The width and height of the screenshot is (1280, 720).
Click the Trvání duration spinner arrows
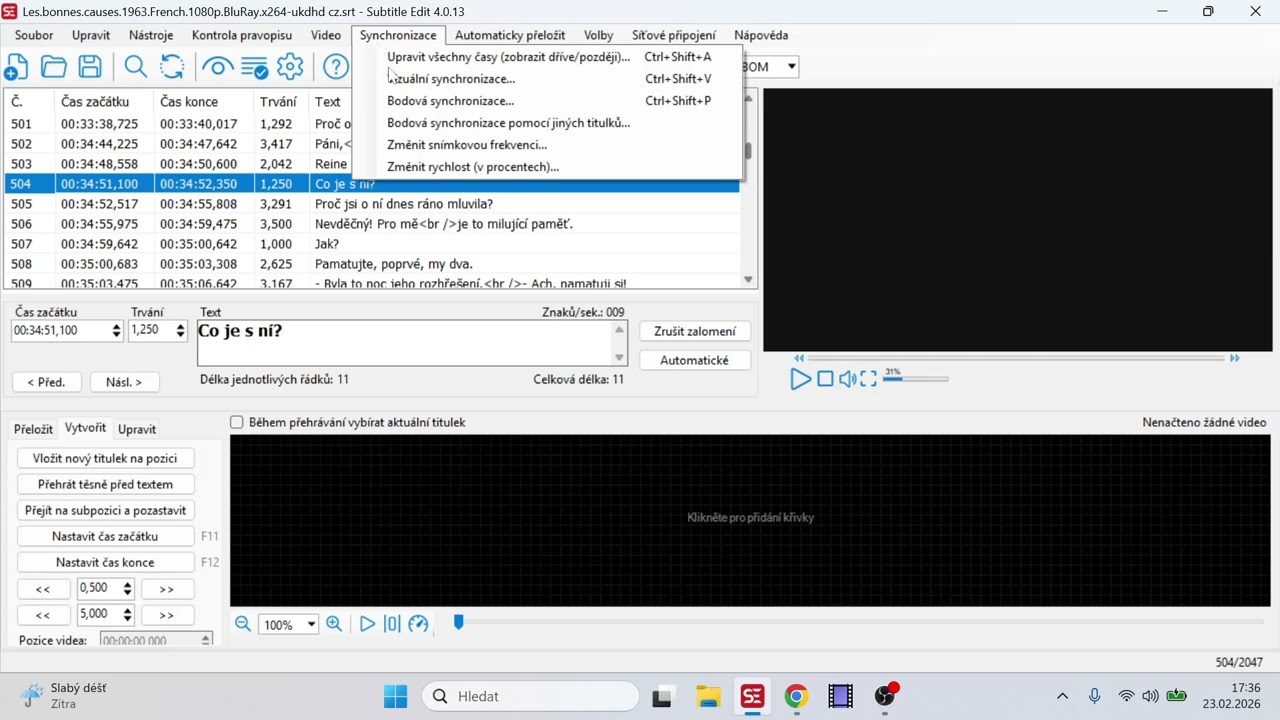pos(180,331)
